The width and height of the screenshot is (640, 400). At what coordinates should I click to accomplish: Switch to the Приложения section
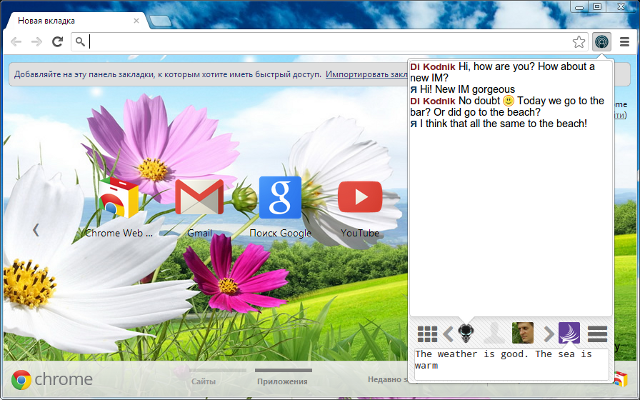coord(283,381)
